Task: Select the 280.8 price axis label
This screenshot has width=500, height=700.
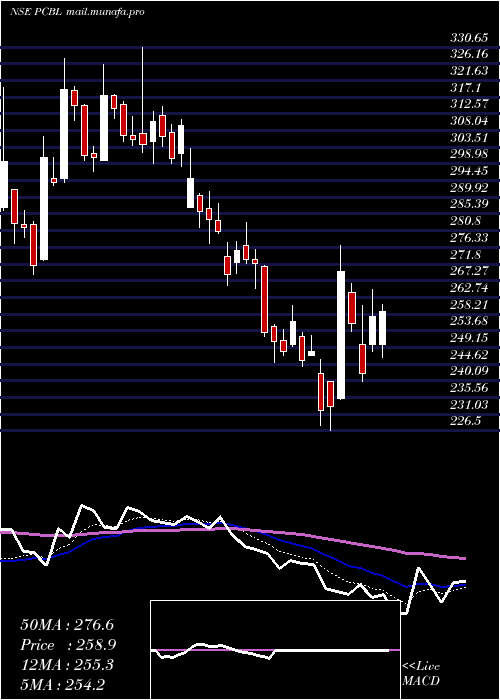Action: [x=465, y=221]
